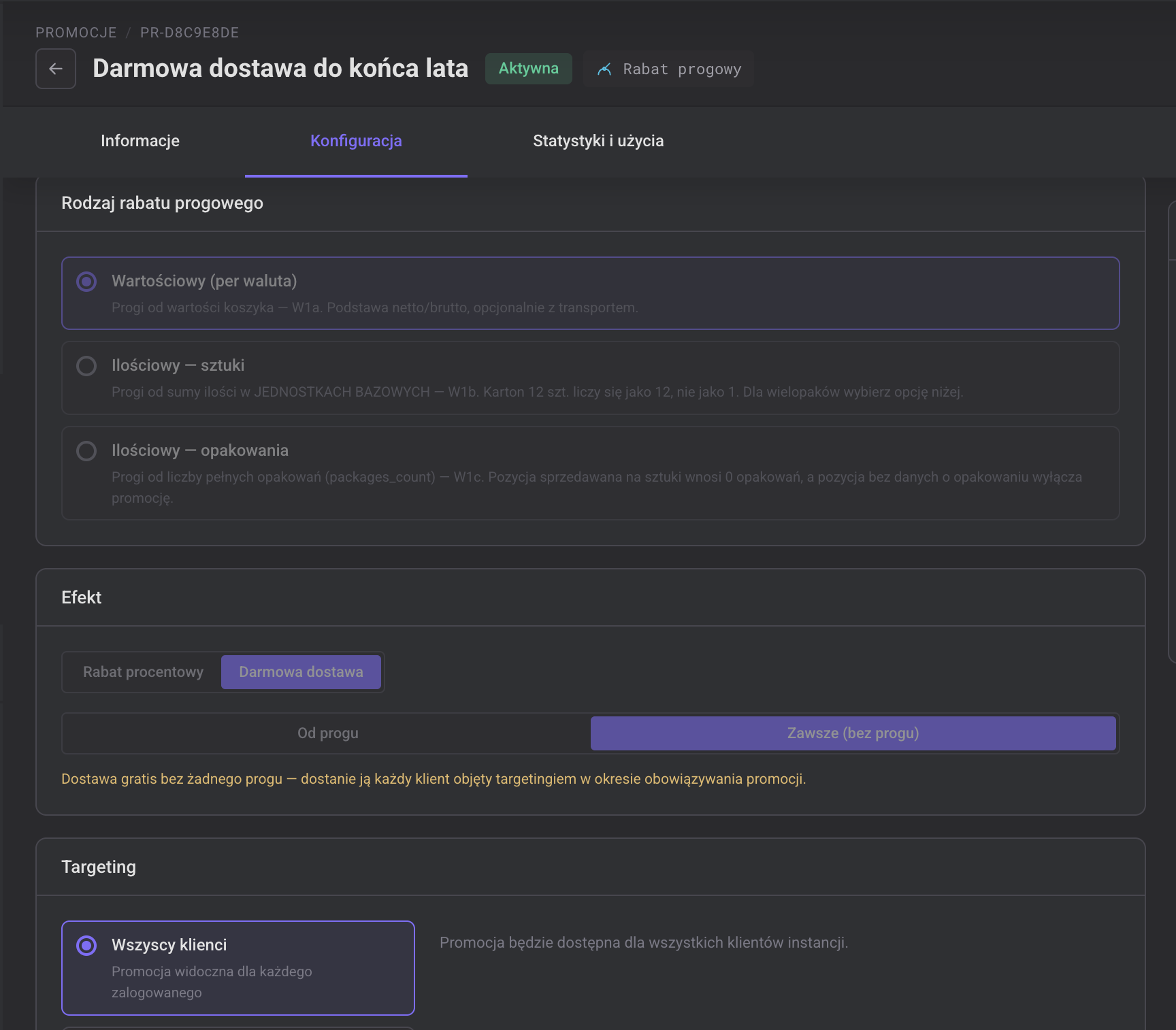Screen dimensions: 1176x1030
Task: Select the Ilościowy — sztuki radio option
Action: point(86,366)
